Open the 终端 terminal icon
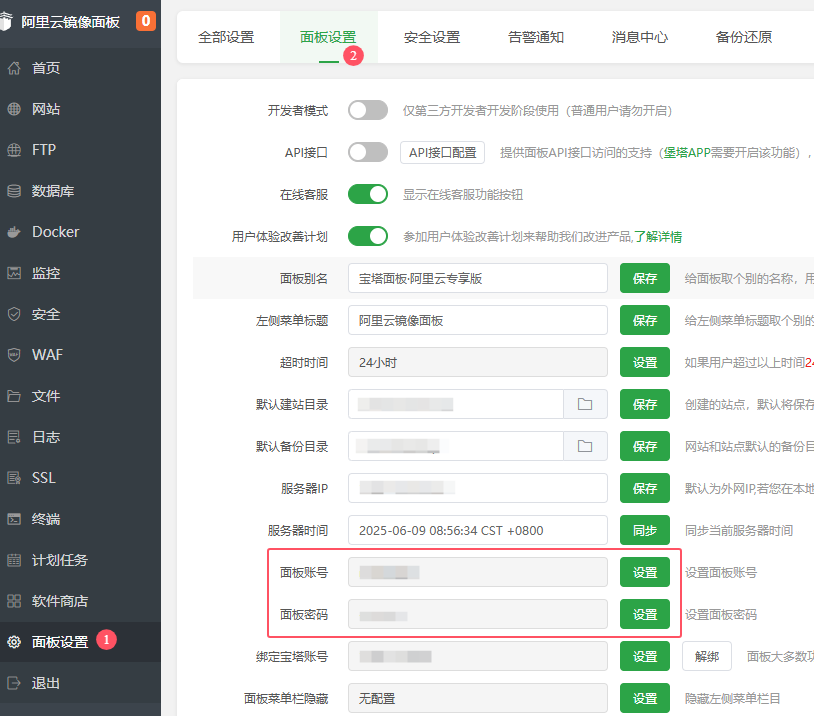814x716 pixels. (14, 519)
